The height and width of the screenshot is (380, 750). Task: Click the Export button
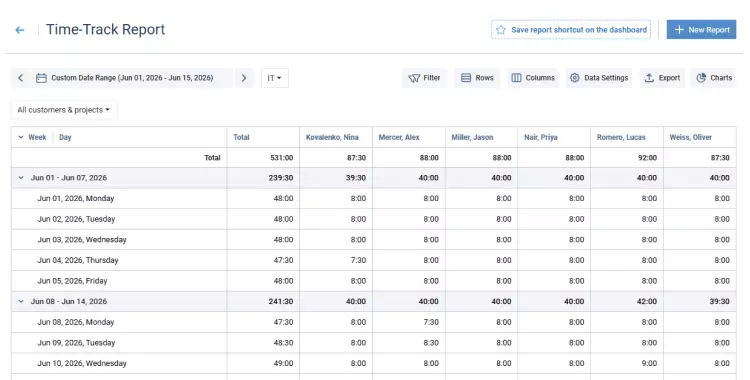click(662, 78)
